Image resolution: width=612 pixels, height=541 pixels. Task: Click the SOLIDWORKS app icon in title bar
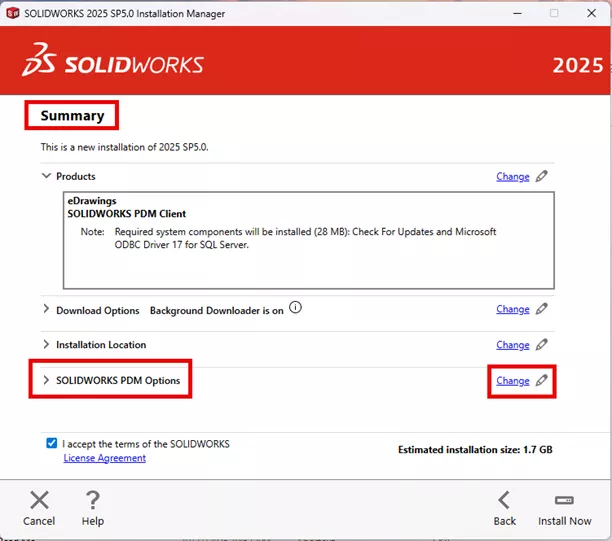pyautogui.click(x=13, y=13)
